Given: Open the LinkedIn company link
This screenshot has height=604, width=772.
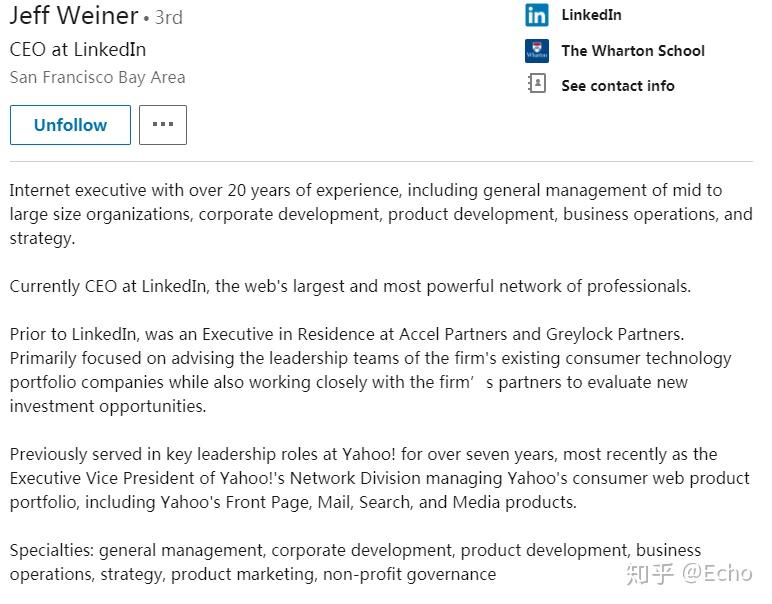Looking at the screenshot, I should [591, 15].
